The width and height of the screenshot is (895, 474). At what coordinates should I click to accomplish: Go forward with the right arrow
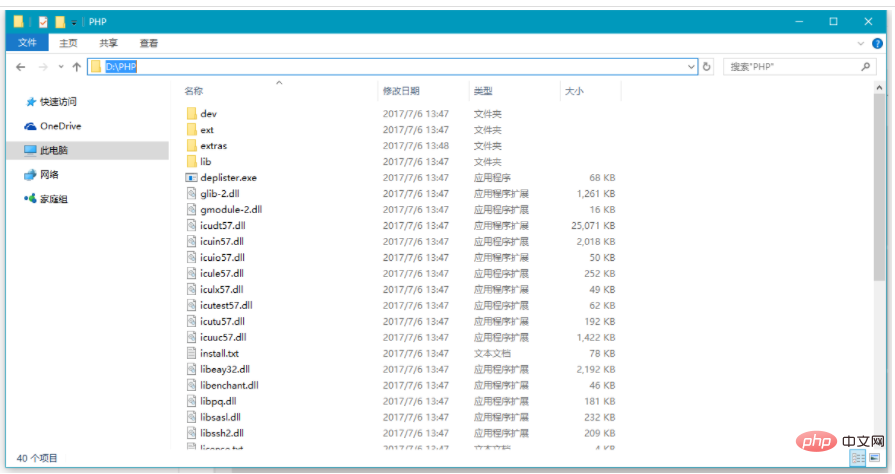click(x=43, y=67)
